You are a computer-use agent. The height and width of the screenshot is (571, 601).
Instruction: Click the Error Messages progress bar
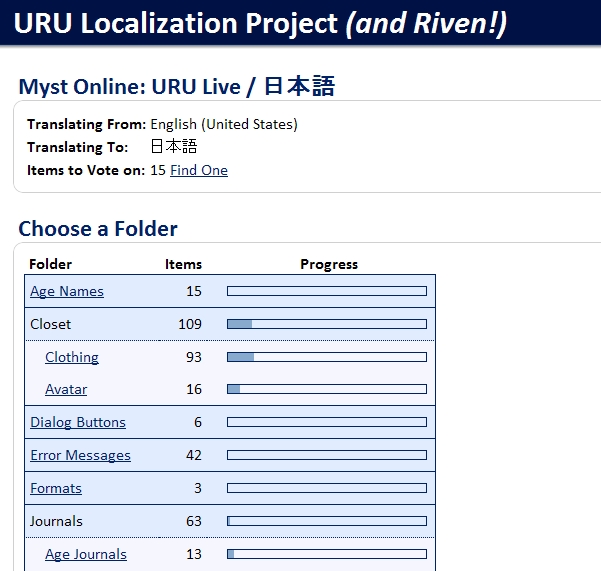[x=327, y=455]
